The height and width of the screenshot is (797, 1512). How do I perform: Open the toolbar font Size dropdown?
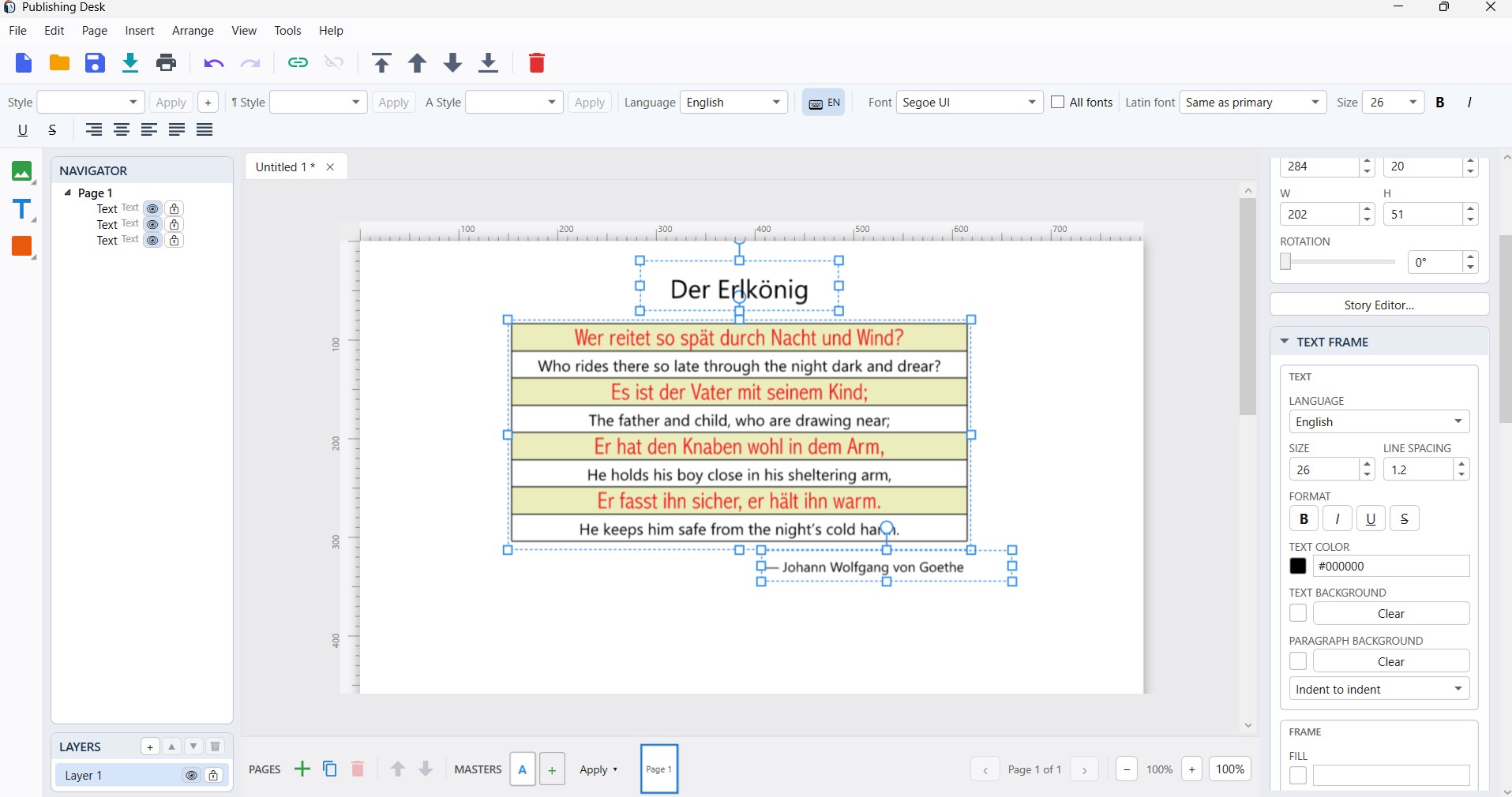click(1394, 103)
